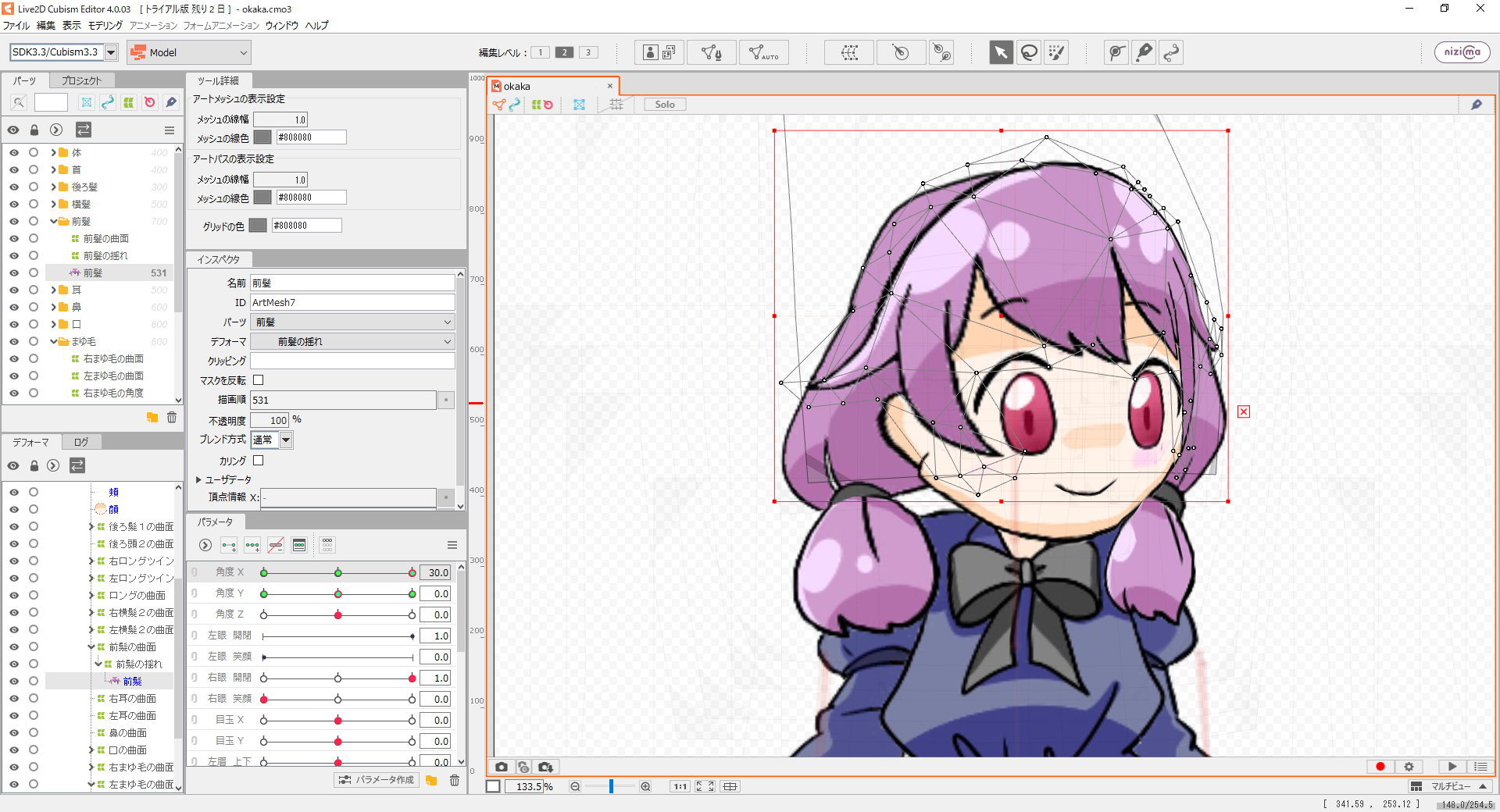Open the ファイル menu
The image size is (1500, 812).
pyautogui.click(x=16, y=26)
